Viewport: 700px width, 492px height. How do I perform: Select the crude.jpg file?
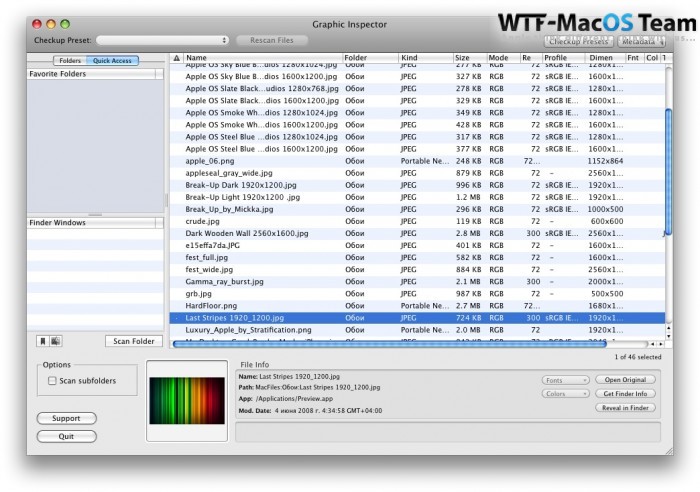coord(417,221)
